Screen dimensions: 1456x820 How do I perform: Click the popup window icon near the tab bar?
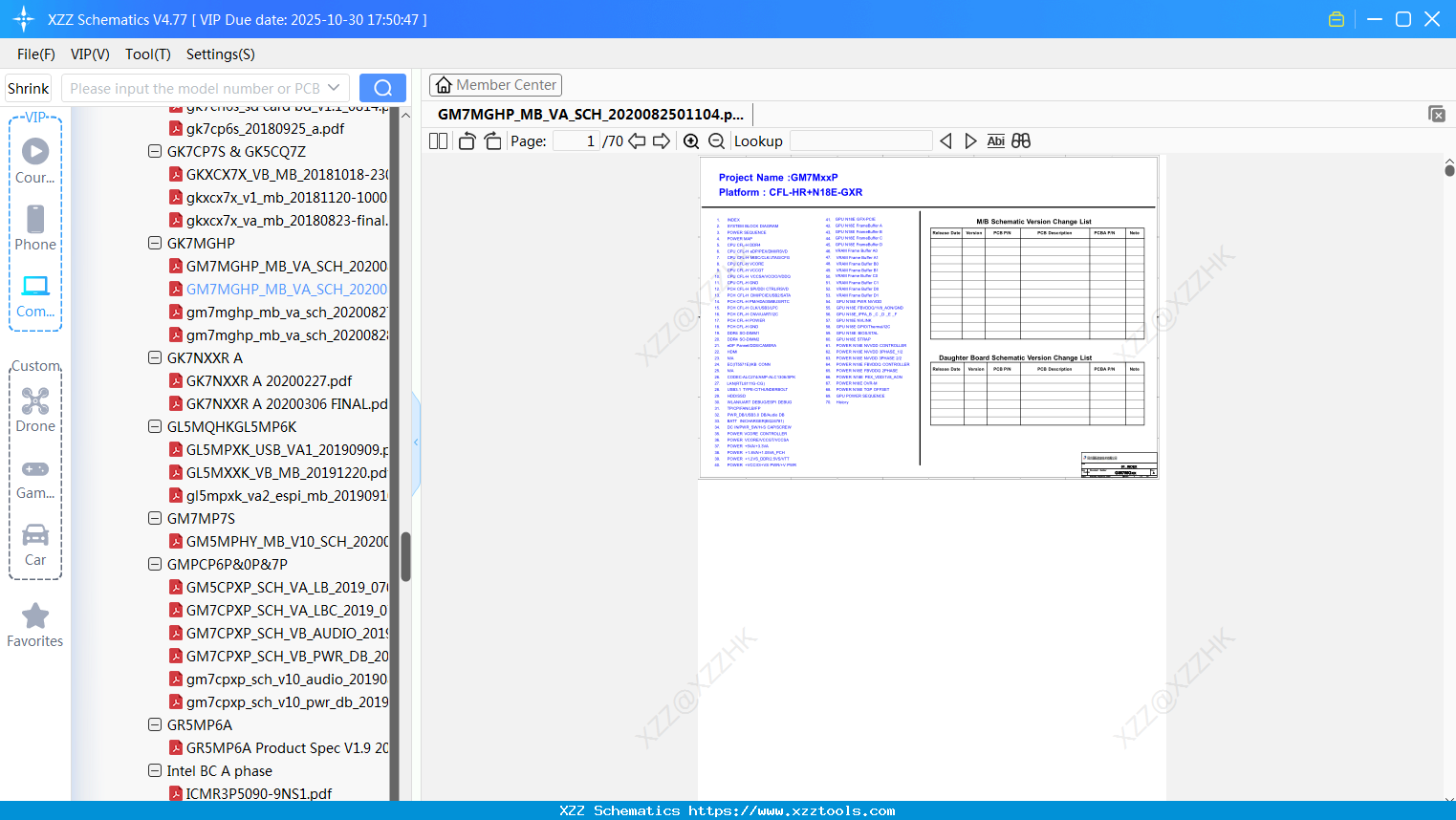pyautogui.click(x=1436, y=114)
